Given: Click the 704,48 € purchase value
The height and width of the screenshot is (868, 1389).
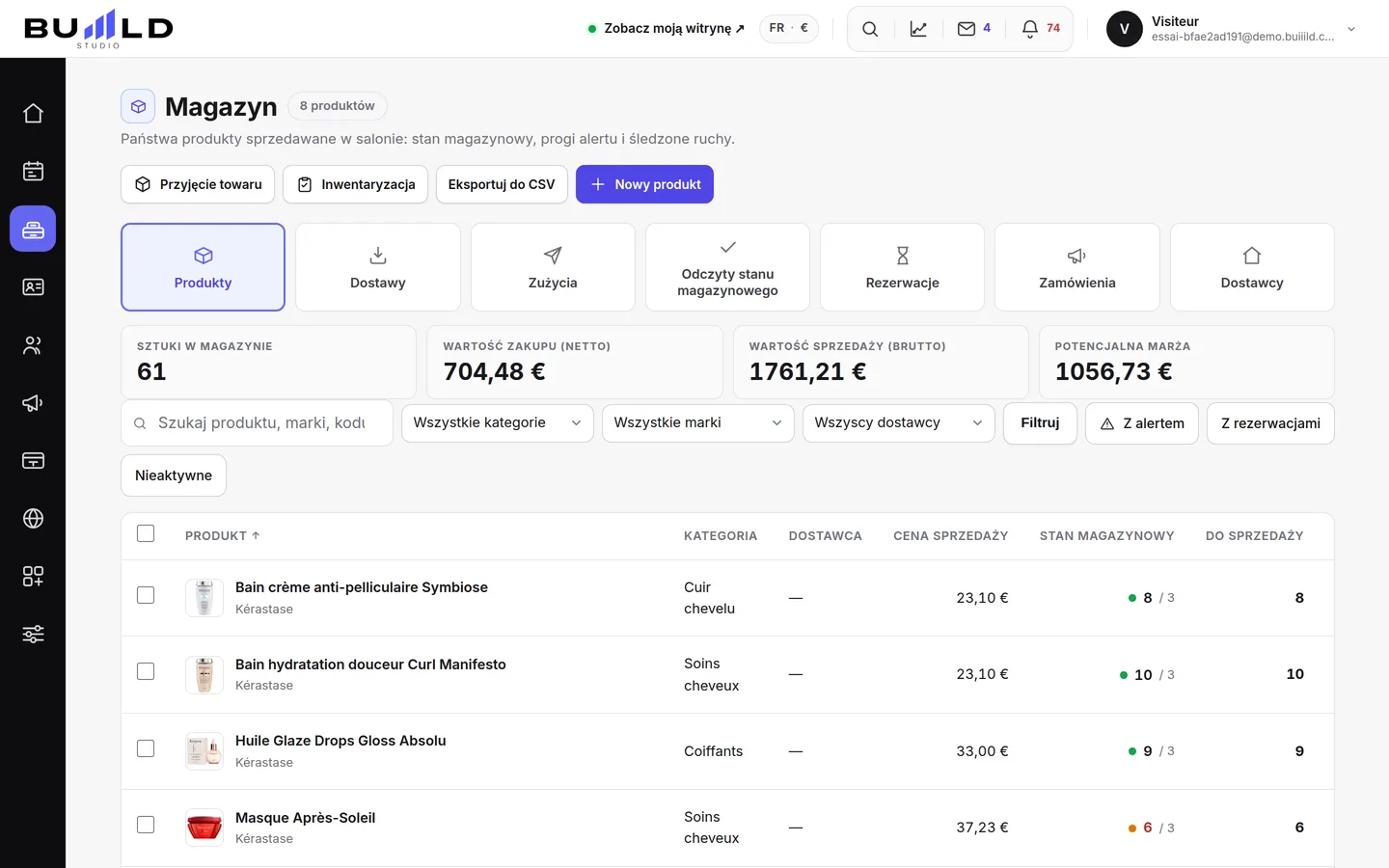Looking at the screenshot, I should click(x=494, y=371).
